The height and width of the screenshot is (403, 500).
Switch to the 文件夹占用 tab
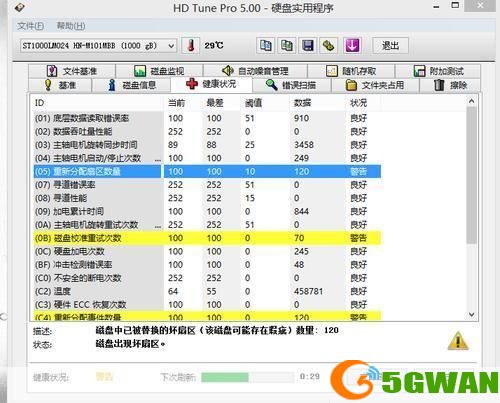(375, 85)
